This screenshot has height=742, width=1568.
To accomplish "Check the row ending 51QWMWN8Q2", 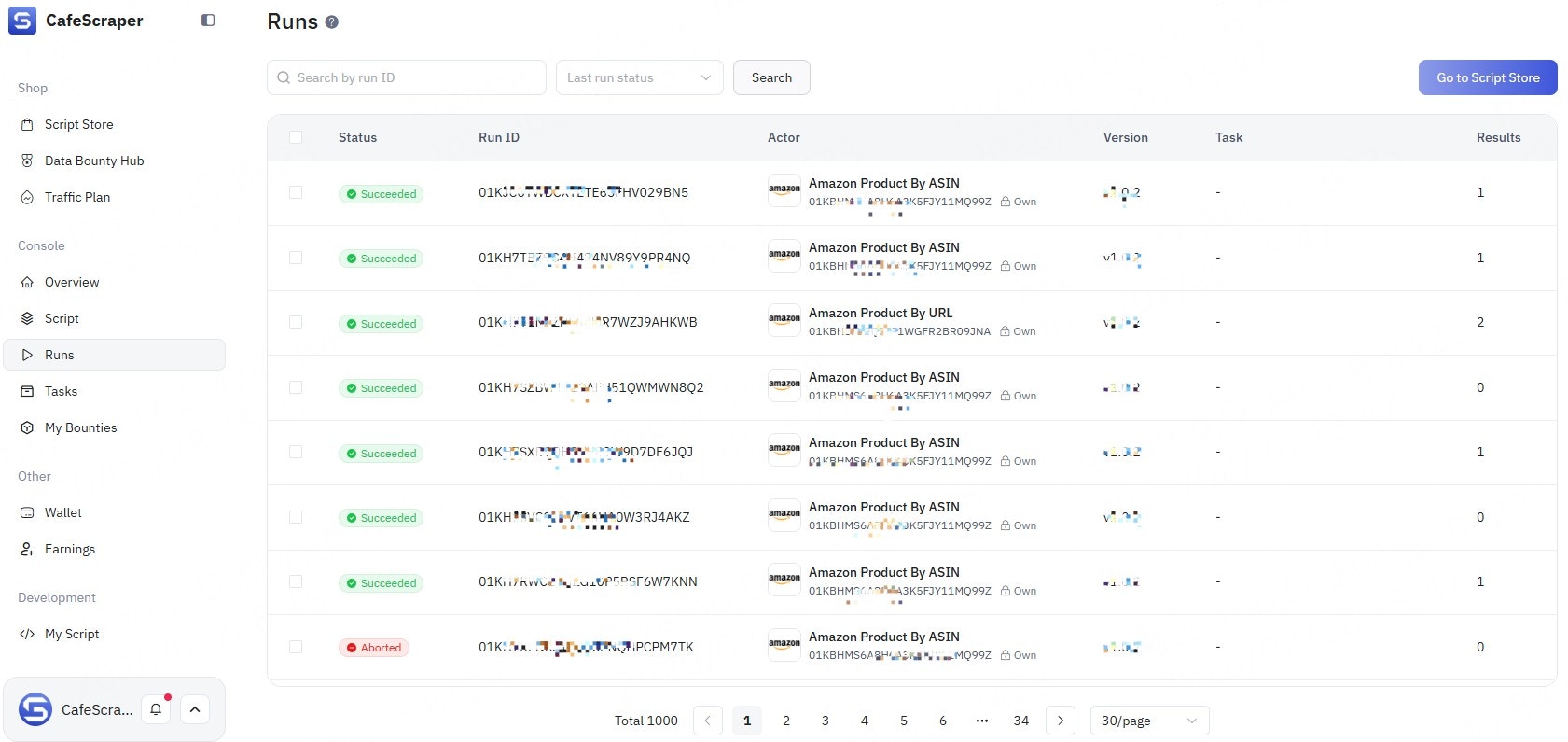I will (296, 387).
